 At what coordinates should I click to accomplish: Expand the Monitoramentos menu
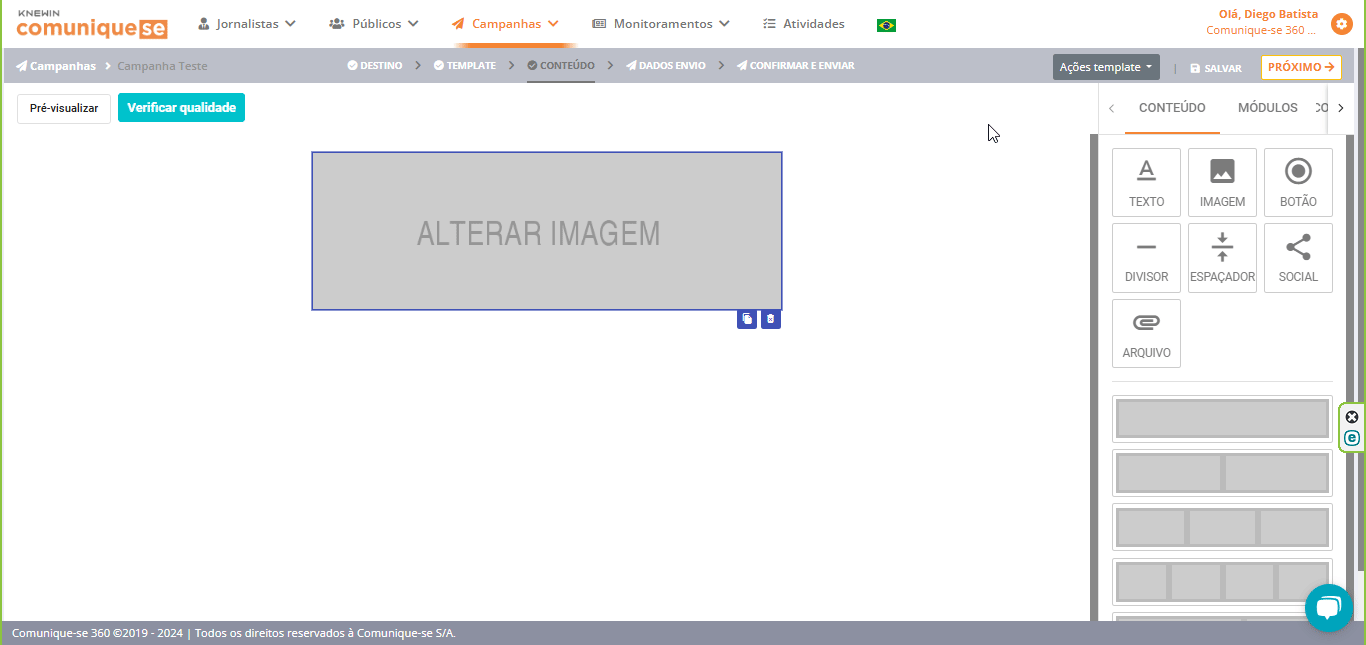click(661, 23)
